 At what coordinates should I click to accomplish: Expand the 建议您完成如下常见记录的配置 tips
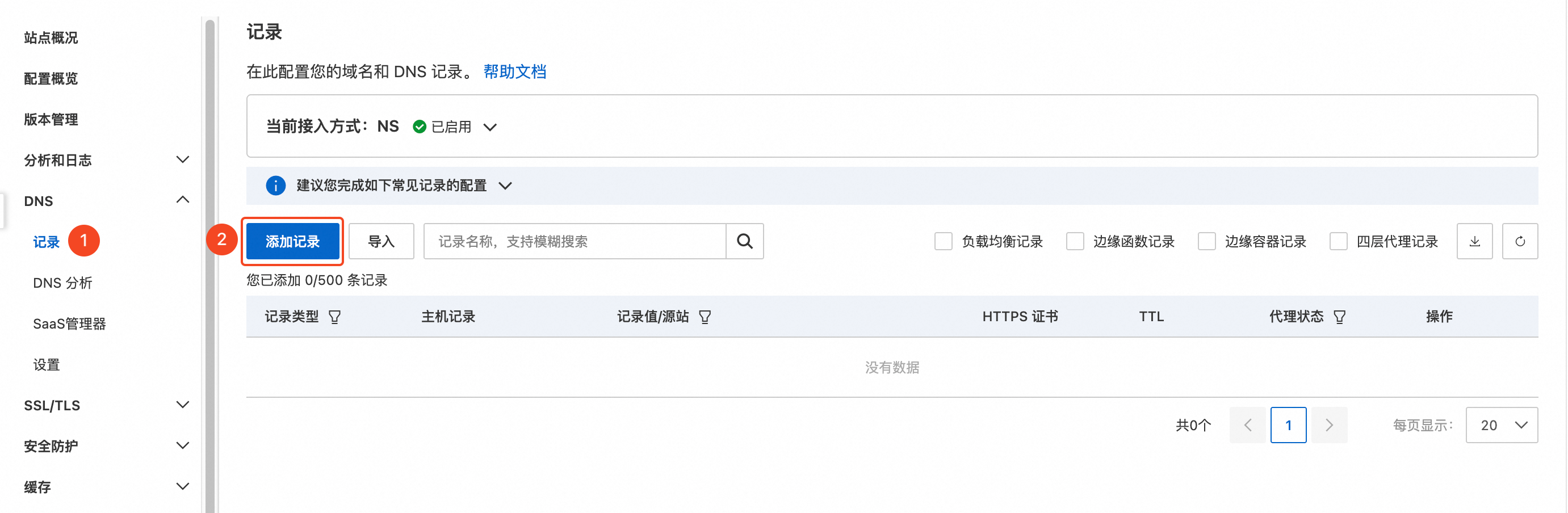point(505,186)
